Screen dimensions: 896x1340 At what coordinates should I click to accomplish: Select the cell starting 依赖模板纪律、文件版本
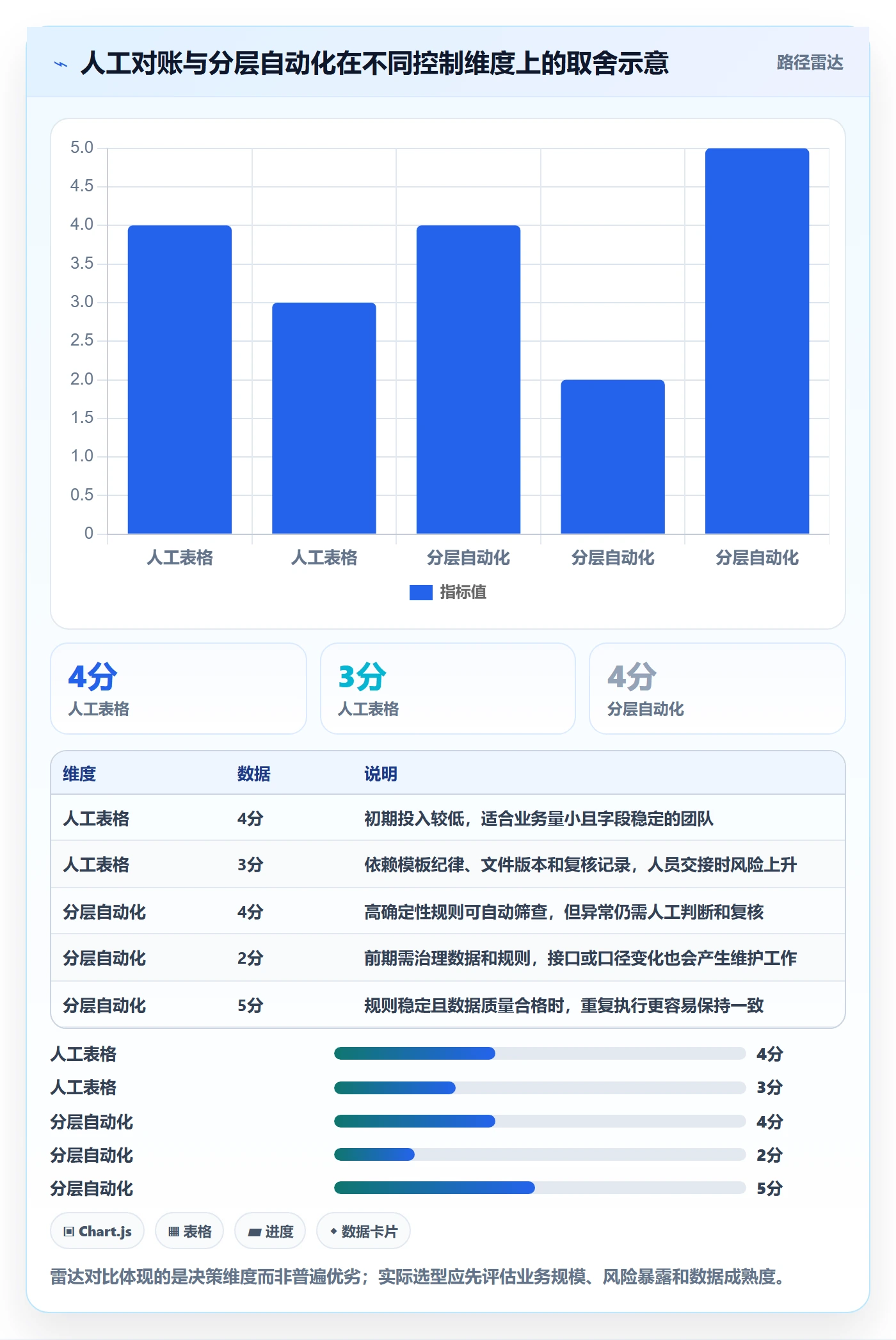point(580,865)
